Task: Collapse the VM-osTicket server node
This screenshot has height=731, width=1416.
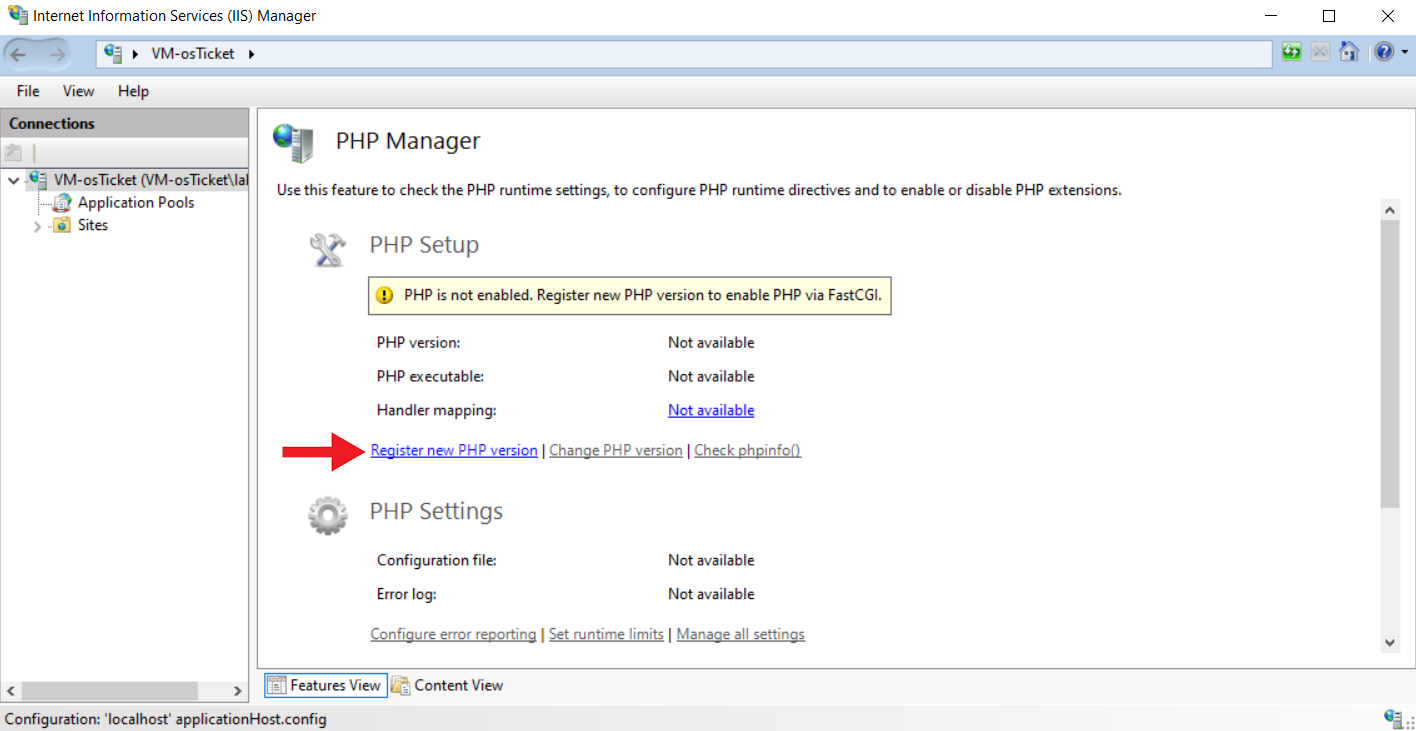Action: [x=12, y=181]
